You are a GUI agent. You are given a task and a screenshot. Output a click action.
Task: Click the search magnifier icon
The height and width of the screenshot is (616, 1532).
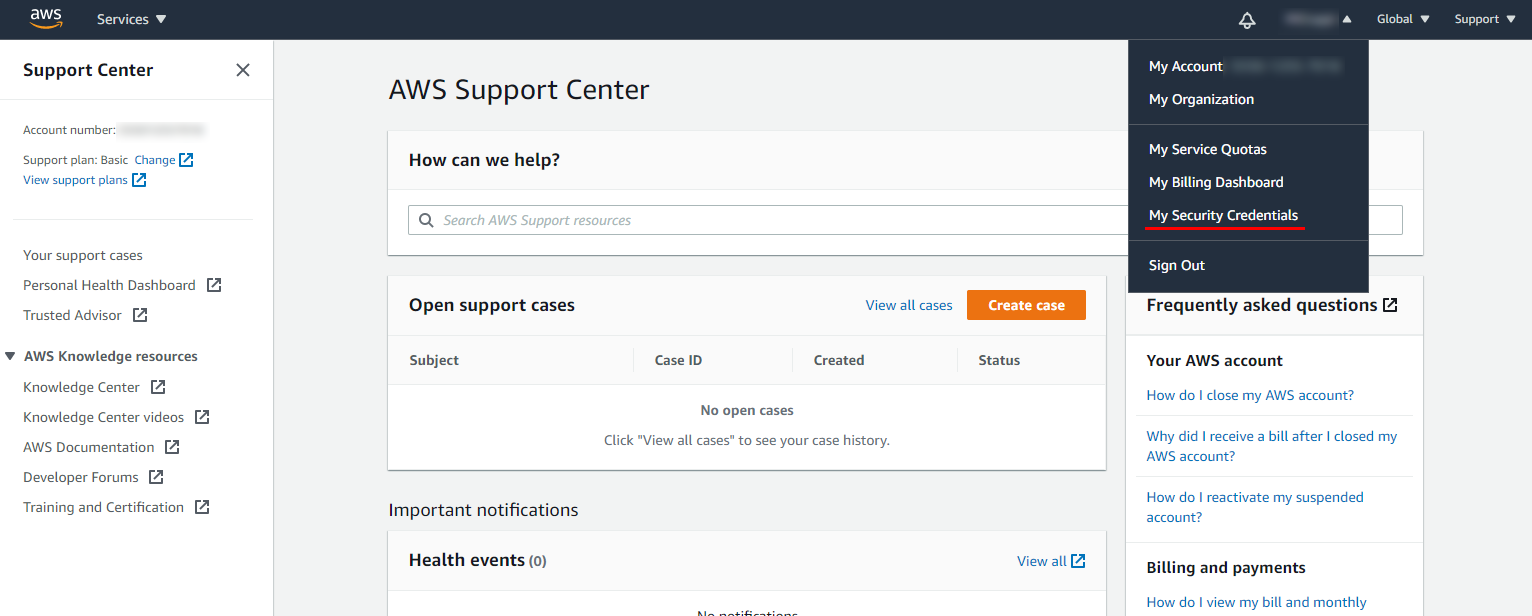point(426,220)
